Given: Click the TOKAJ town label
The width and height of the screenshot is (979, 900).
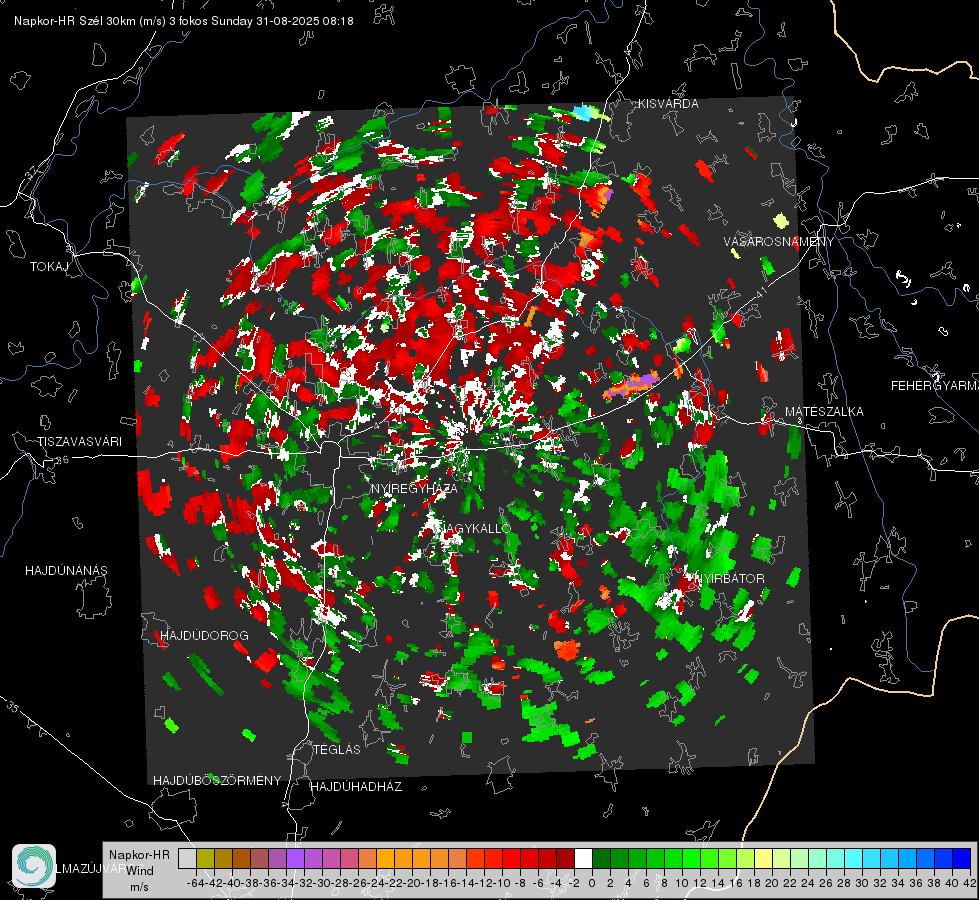Looking at the screenshot, I should [49, 267].
